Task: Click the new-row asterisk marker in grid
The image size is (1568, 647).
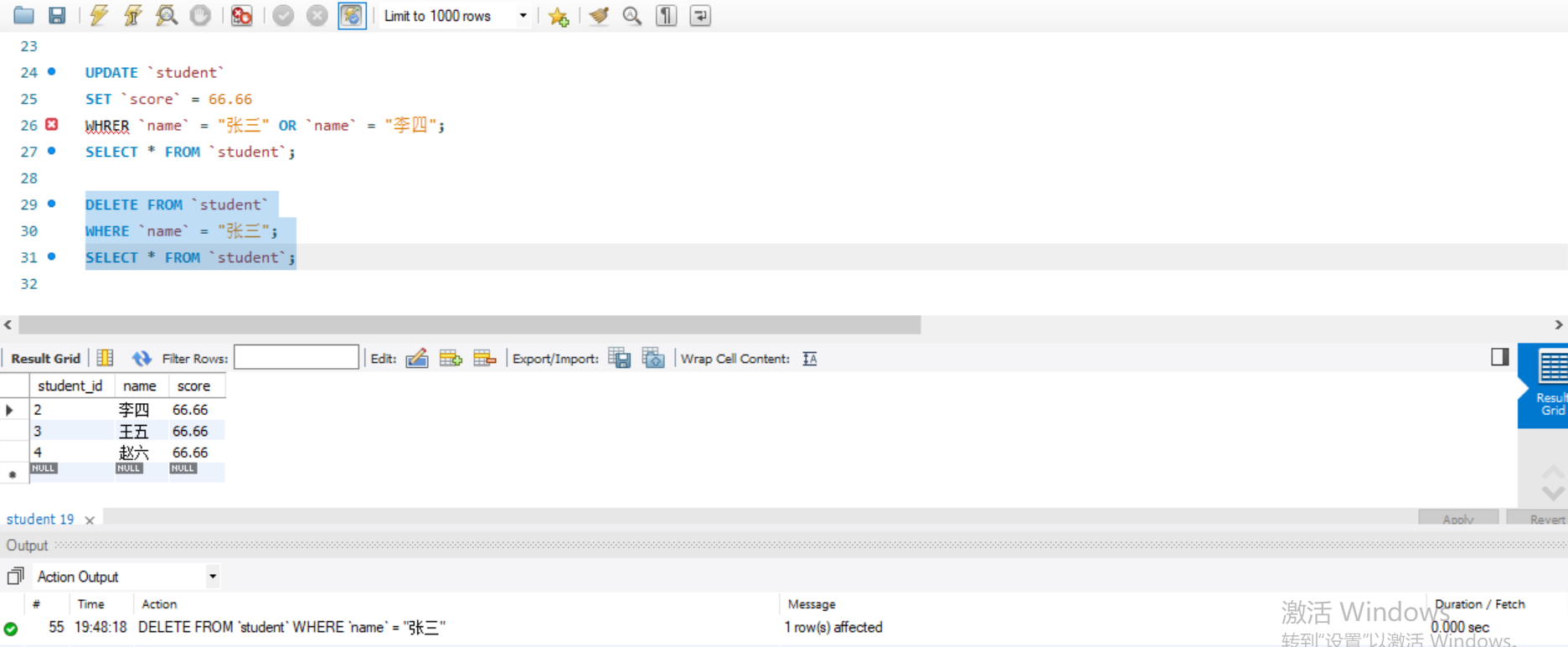Action: point(13,474)
